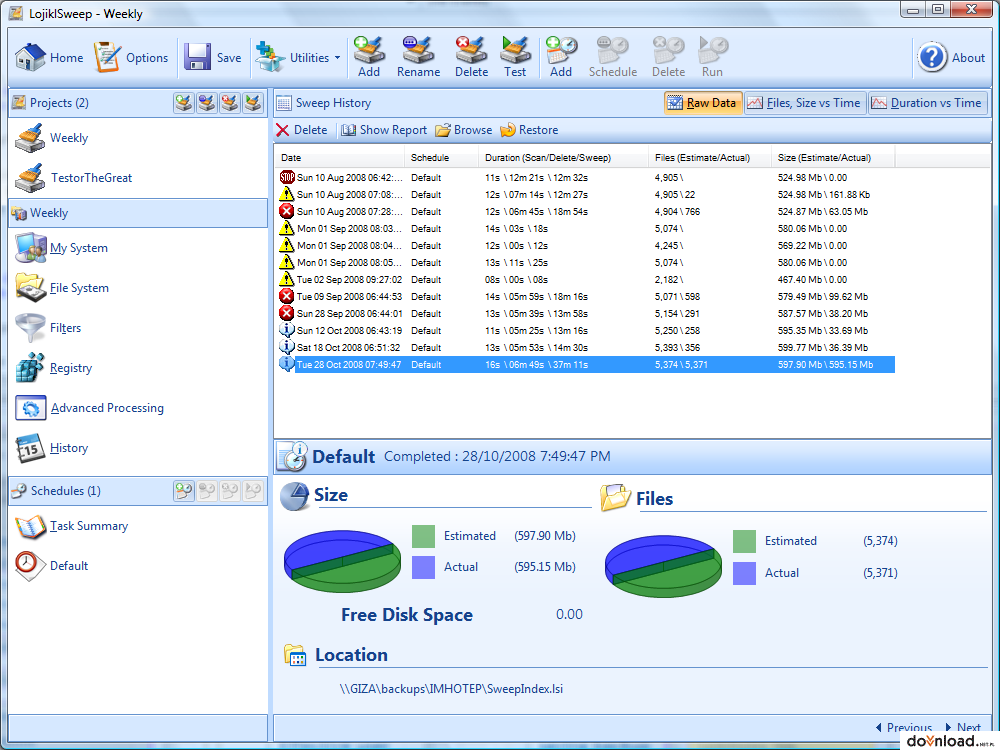Select the Tue 28 Oct 2008 07:49:47 sweep row

point(586,365)
